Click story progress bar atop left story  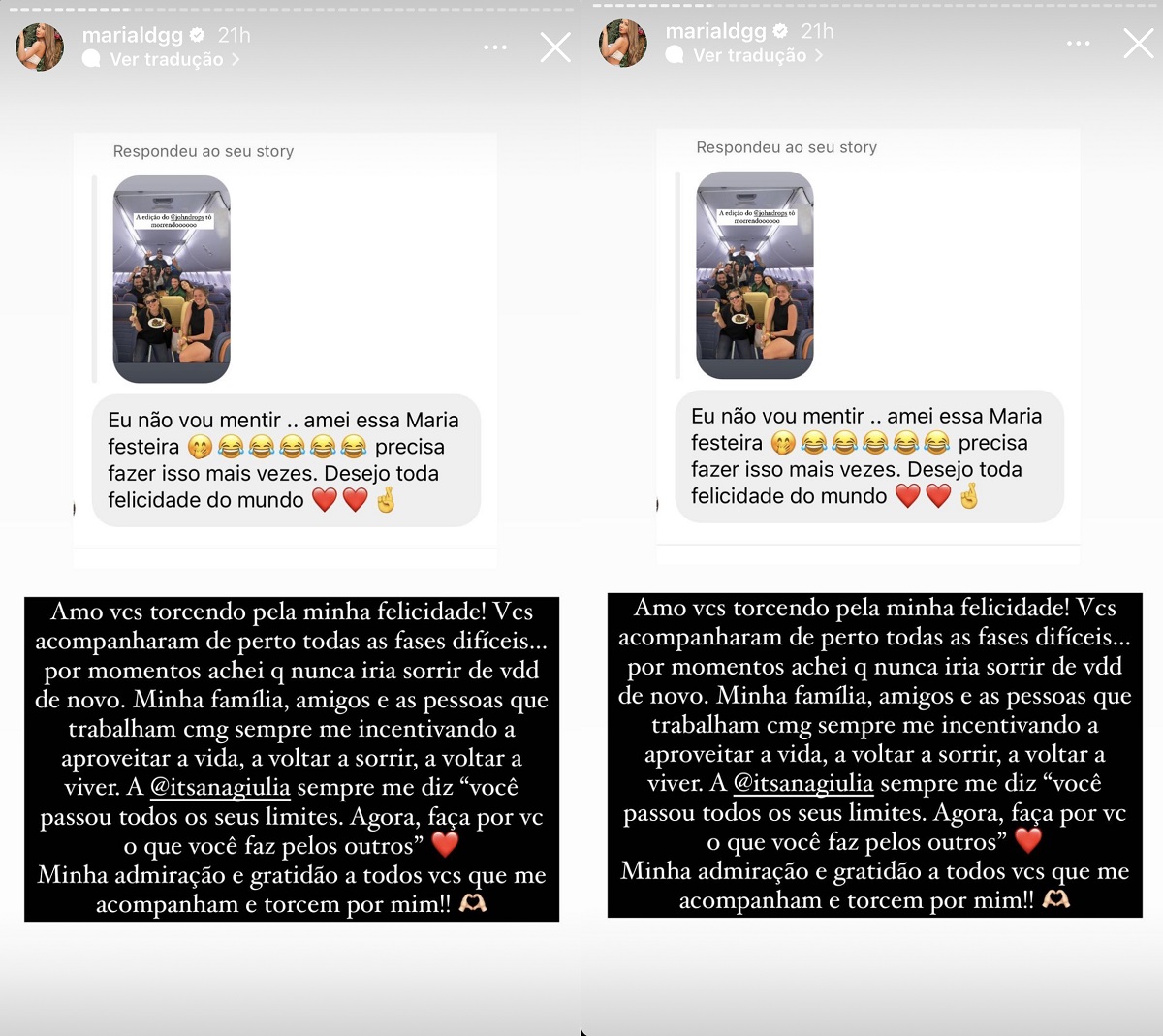pos(290,7)
